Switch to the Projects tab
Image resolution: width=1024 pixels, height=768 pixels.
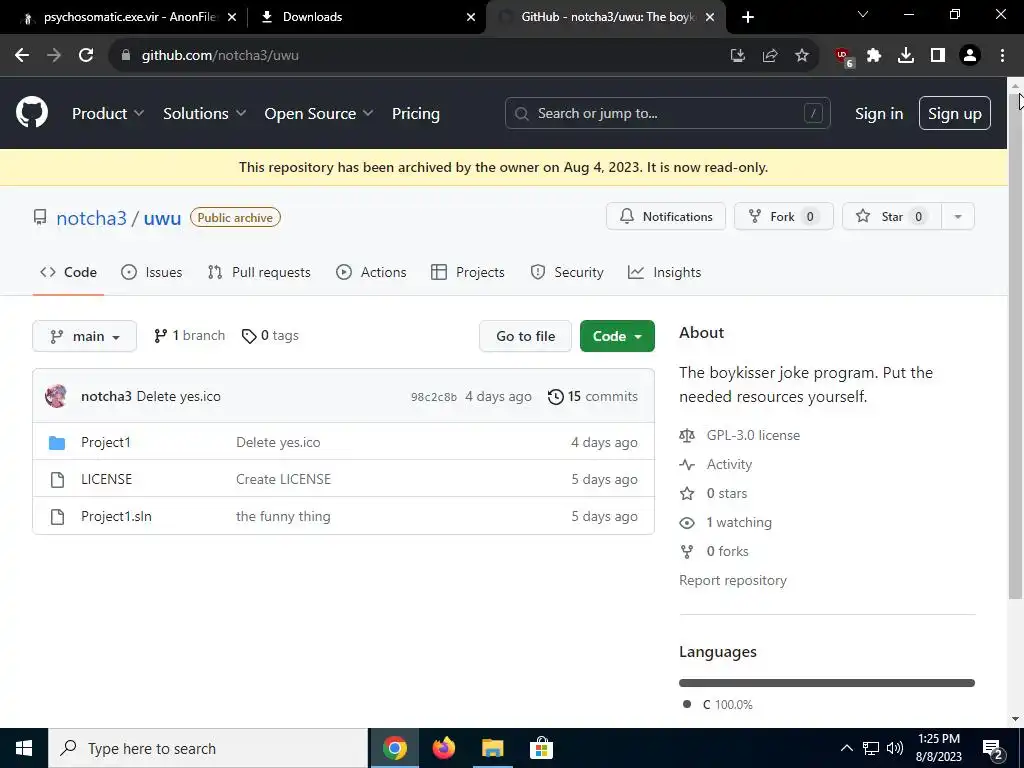point(468,272)
